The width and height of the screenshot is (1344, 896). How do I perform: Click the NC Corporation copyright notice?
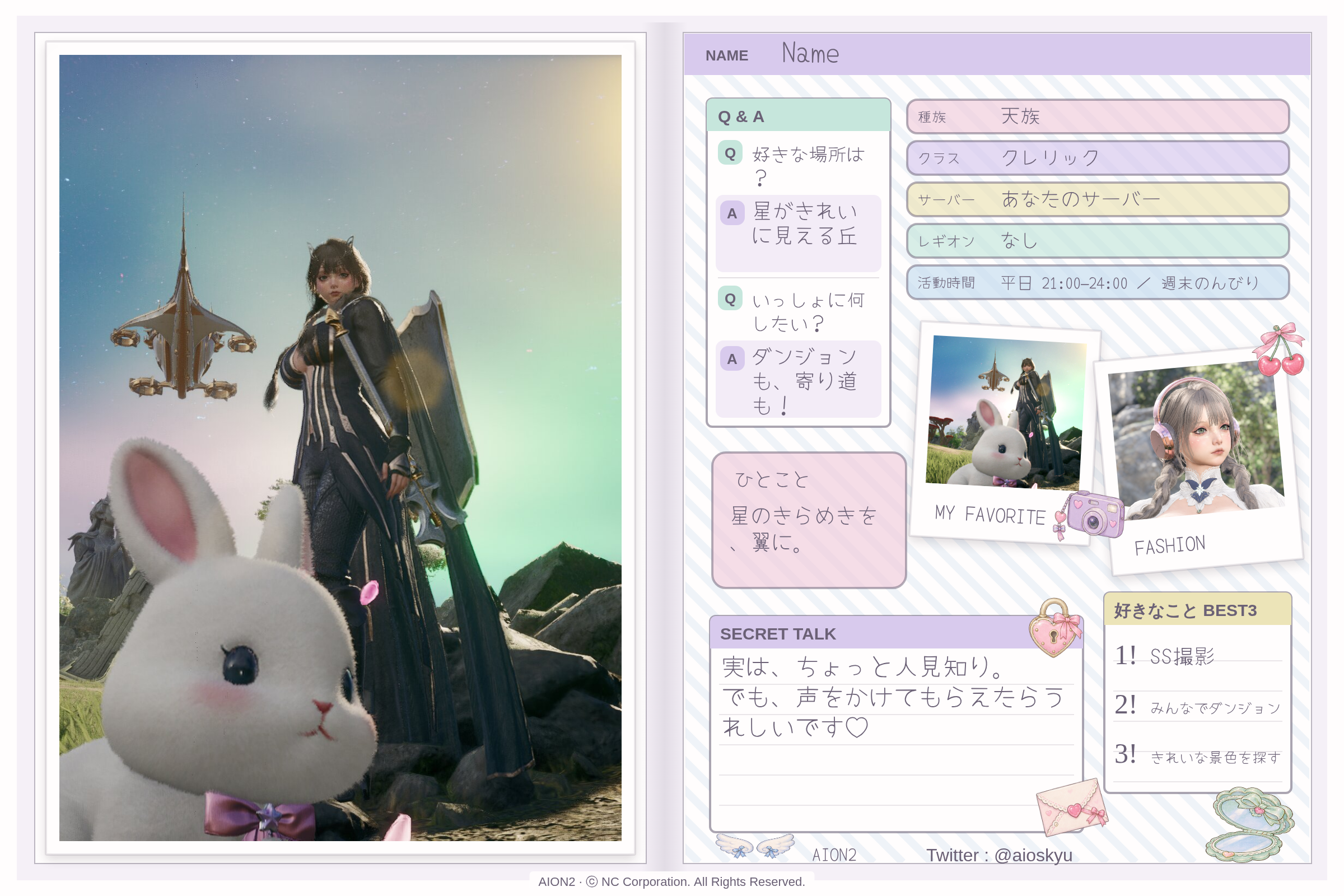click(671, 881)
